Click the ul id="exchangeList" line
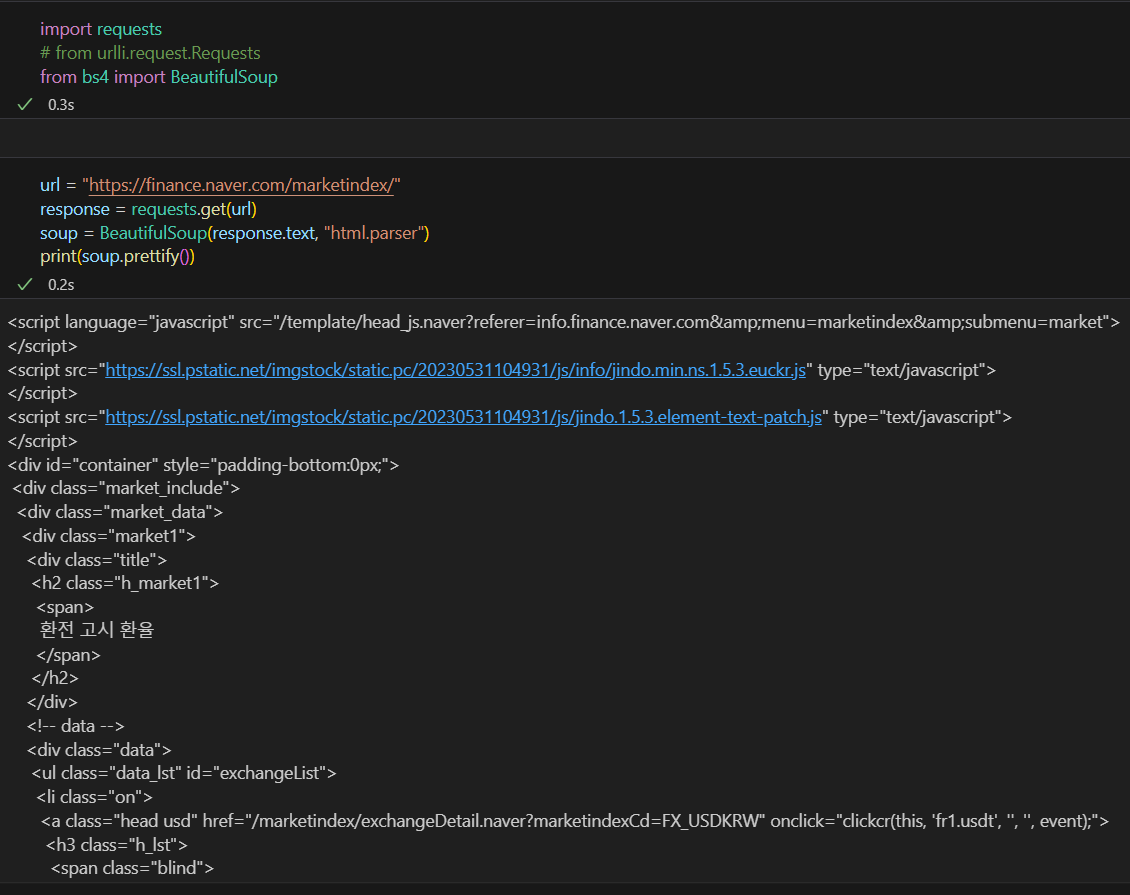The height and width of the screenshot is (895, 1130). point(184,773)
